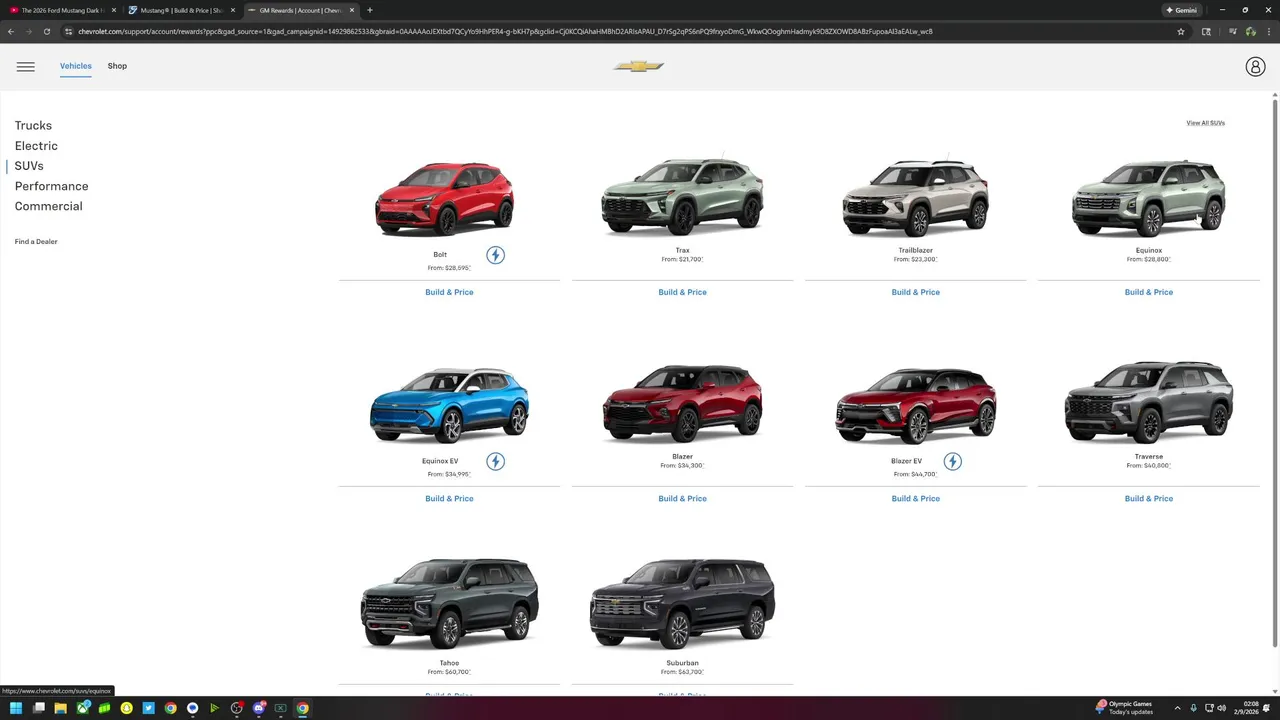The height and width of the screenshot is (720, 1280).
Task: Click site info icon in address bar
Action: coord(68,31)
